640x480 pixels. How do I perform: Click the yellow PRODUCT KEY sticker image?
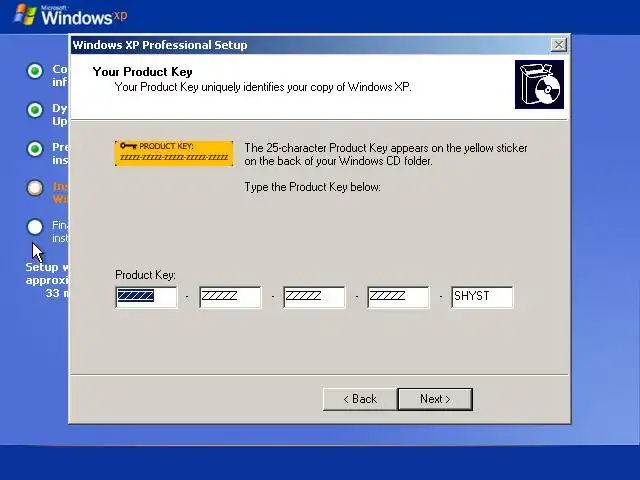tap(174, 153)
